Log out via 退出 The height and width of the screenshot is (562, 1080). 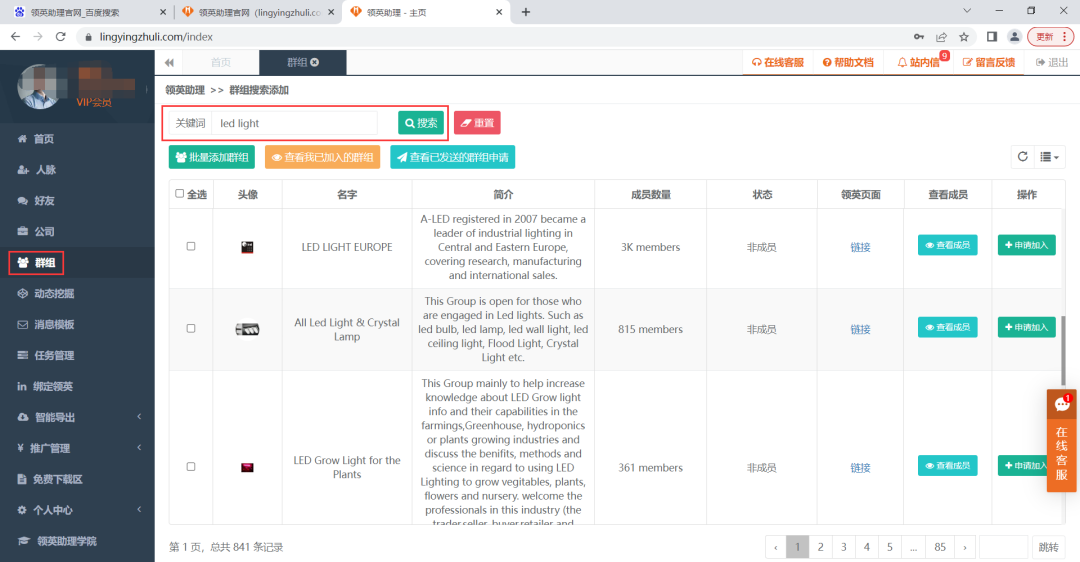(x=1052, y=62)
